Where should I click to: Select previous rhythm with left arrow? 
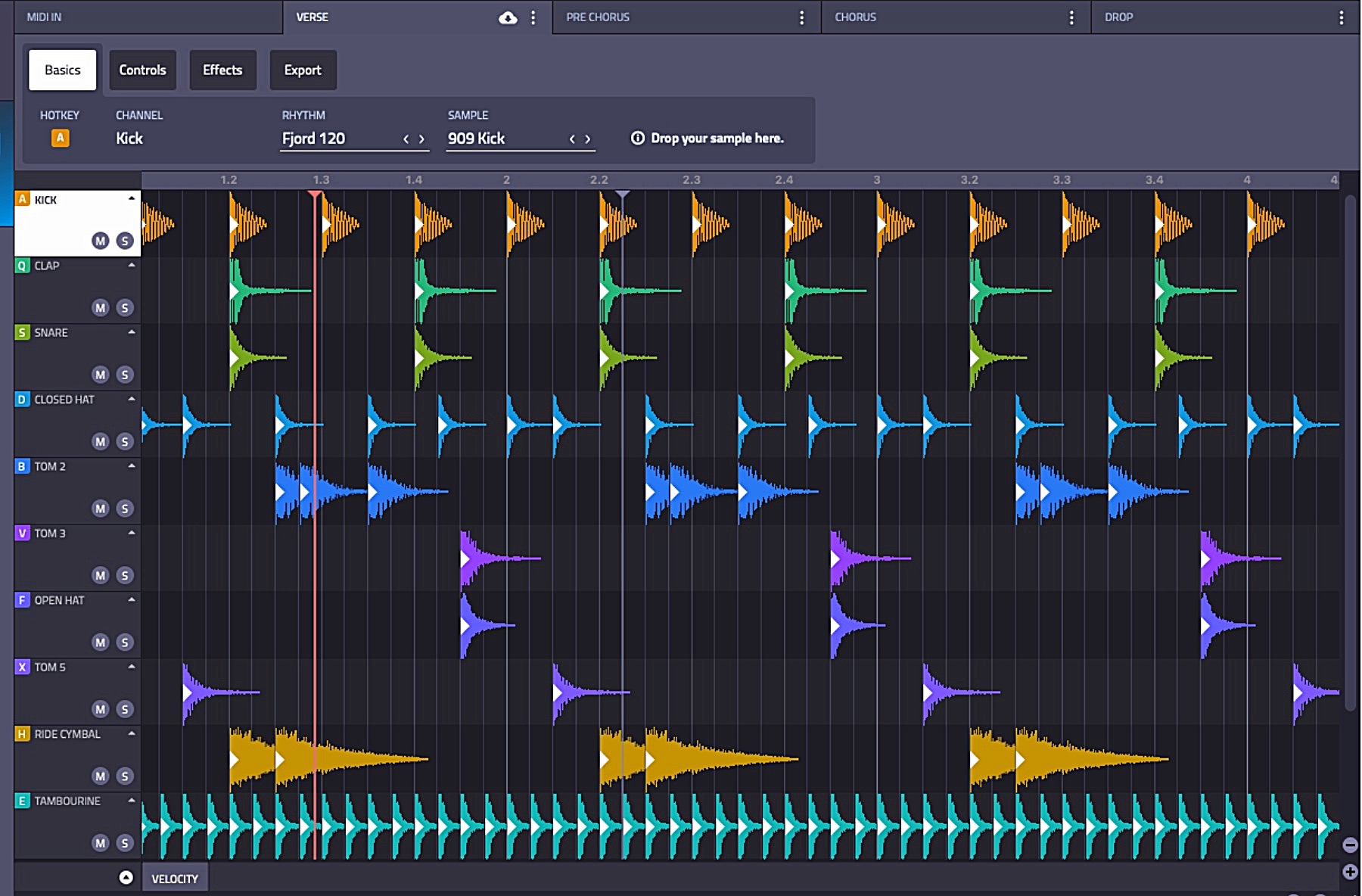(x=406, y=138)
